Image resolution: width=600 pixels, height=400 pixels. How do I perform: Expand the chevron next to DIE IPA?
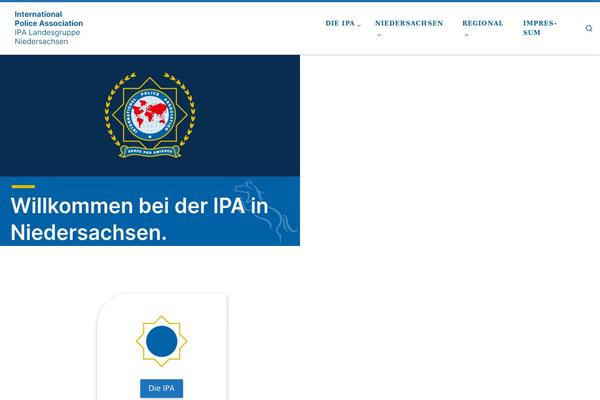359,25
